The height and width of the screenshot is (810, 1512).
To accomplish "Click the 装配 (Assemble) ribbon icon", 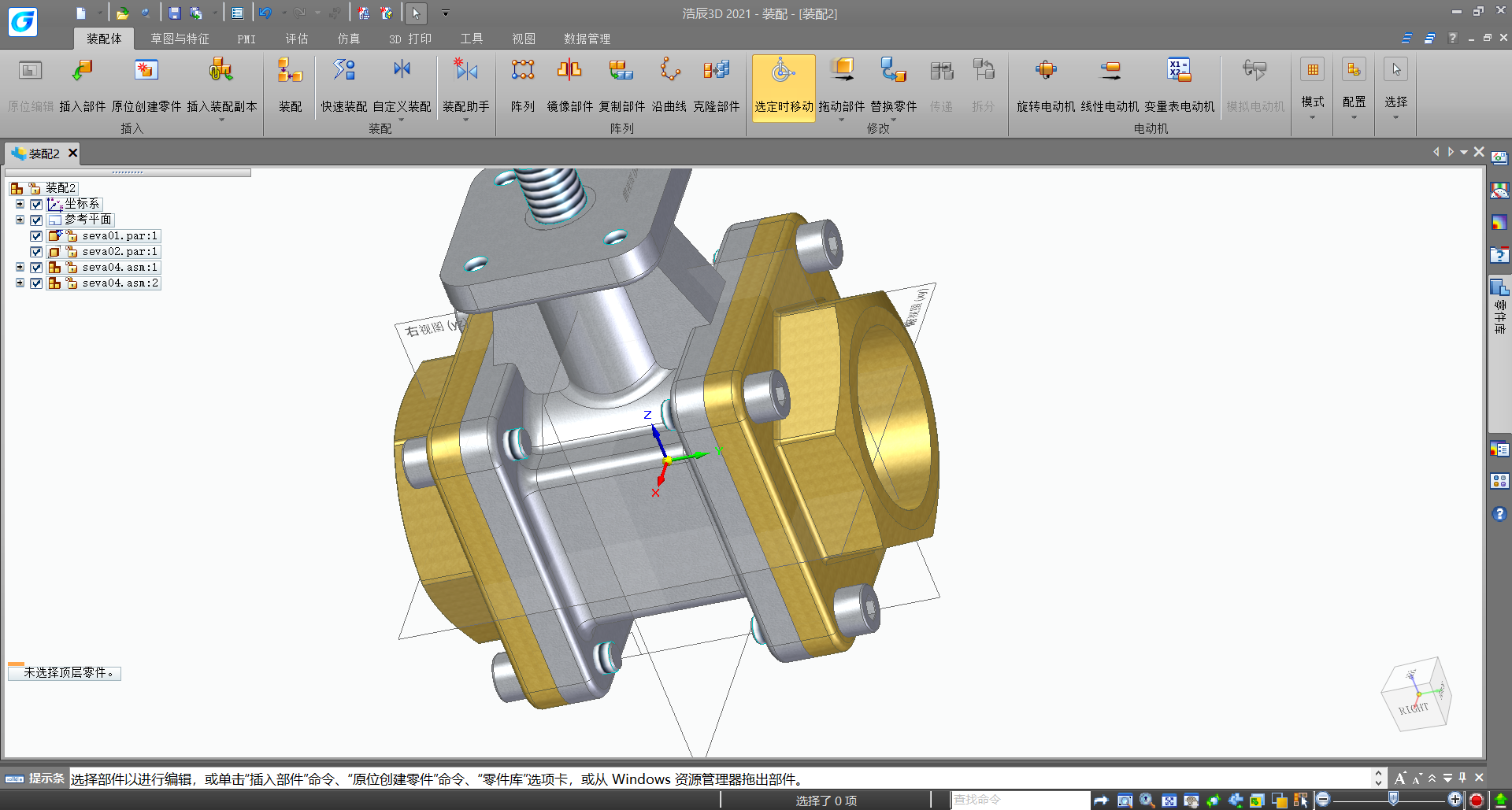I will click(x=290, y=71).
